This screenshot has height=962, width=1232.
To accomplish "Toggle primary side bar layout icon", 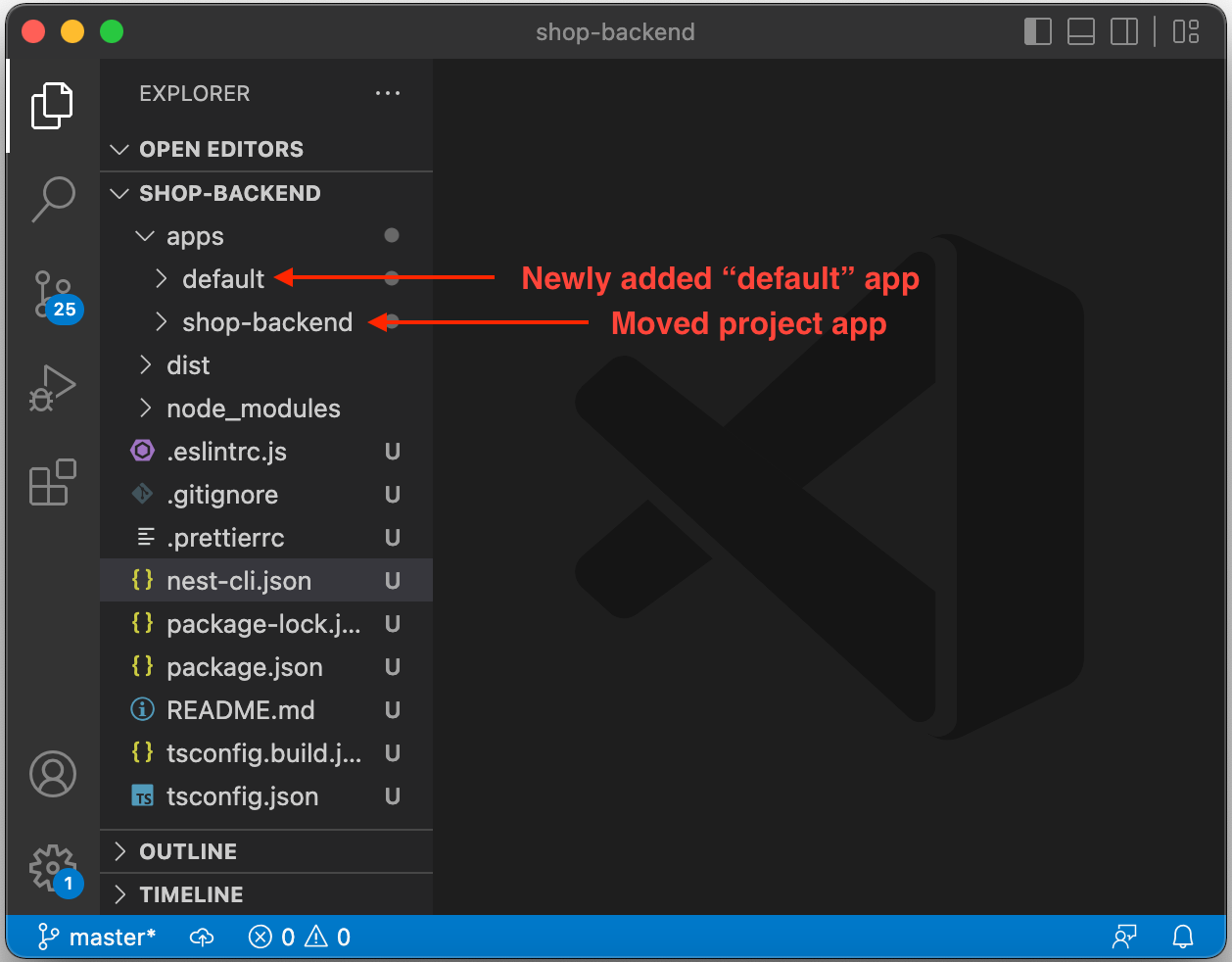I will pyautogui.click(x=1038, y=31).
